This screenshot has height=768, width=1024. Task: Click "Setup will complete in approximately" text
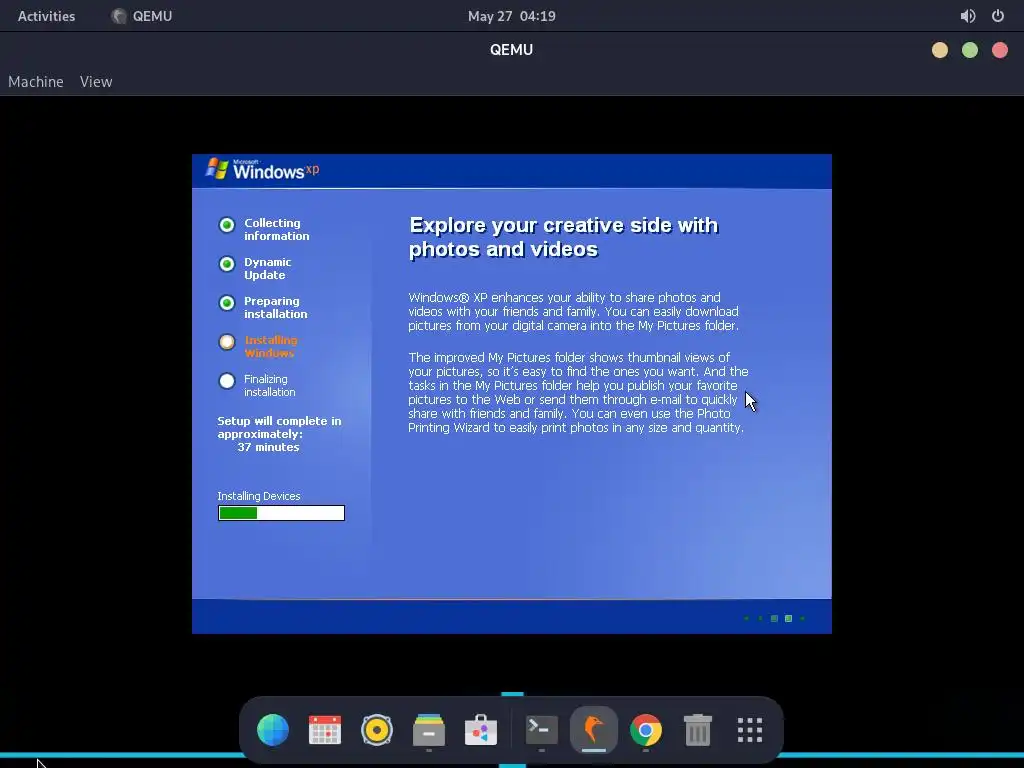(x=280, y=428)
